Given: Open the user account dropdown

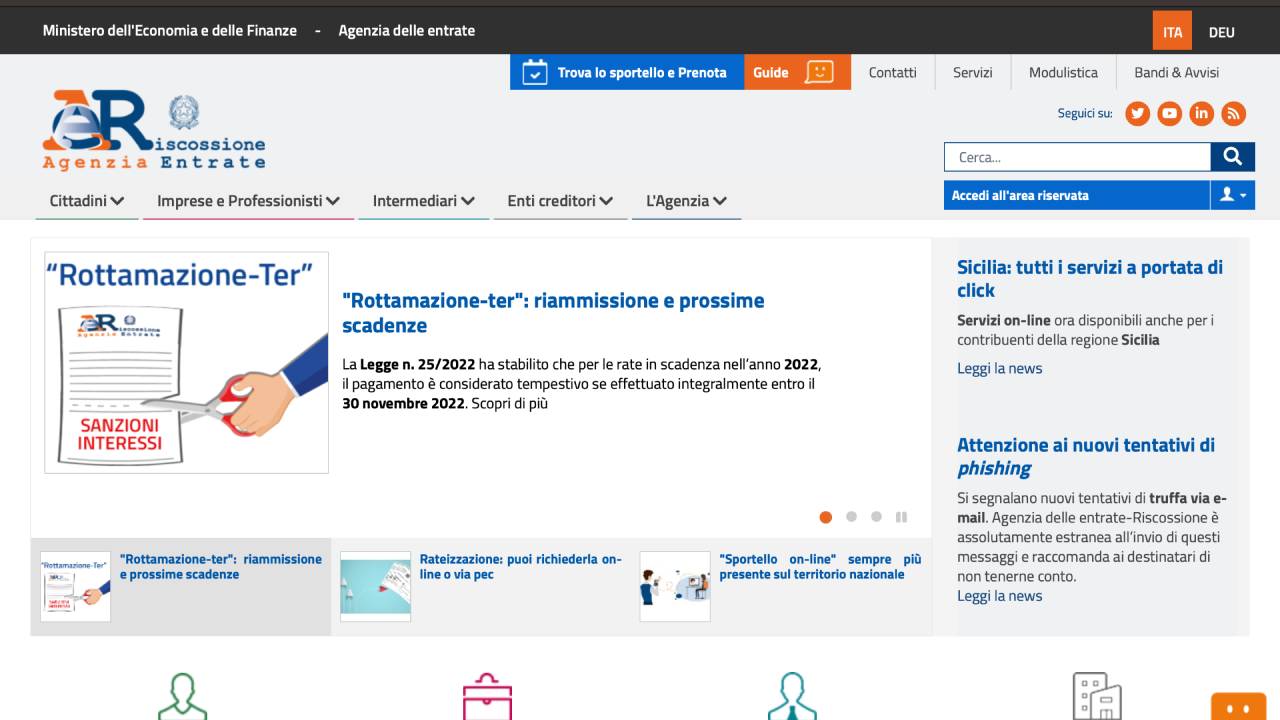Looking at the screenshot, I should point(1232,195).
